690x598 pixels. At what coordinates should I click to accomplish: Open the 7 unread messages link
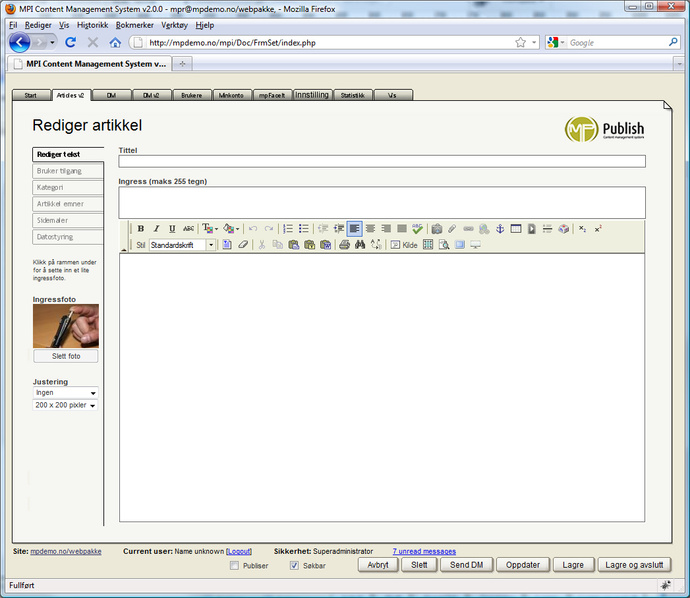[x=424, y=551]
